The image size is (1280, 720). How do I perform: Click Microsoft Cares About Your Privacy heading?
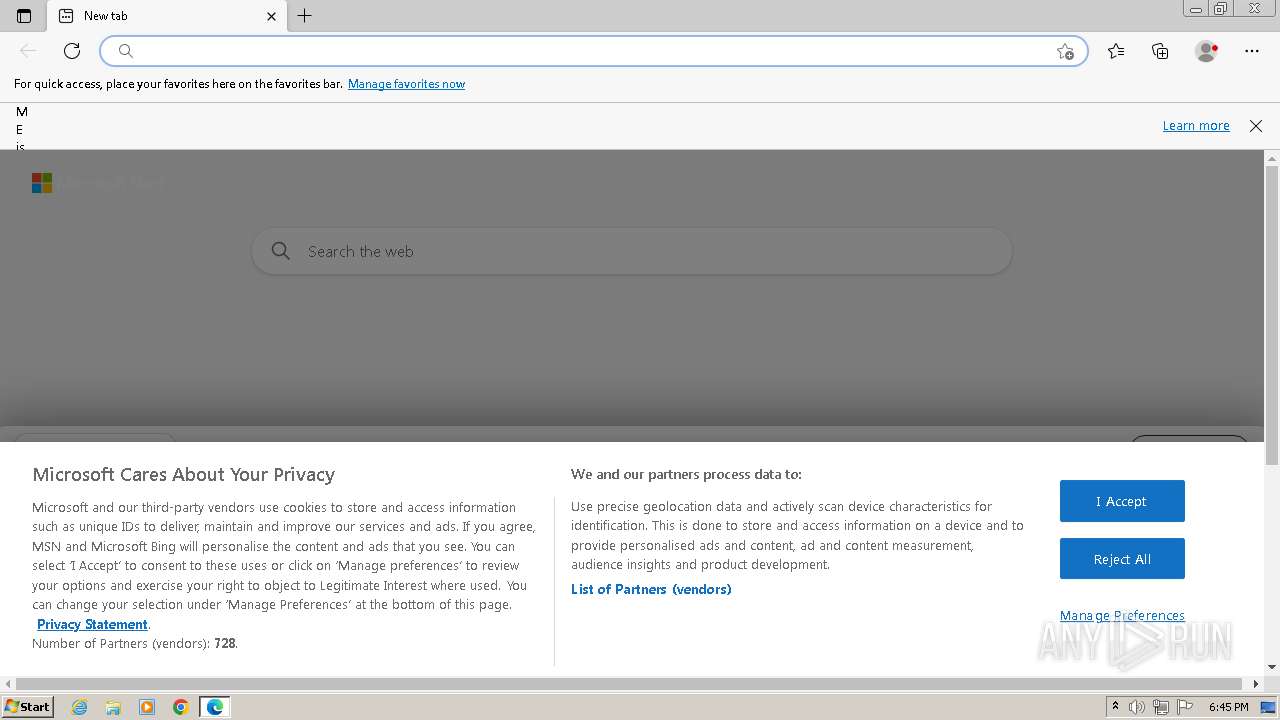point(184,475)
